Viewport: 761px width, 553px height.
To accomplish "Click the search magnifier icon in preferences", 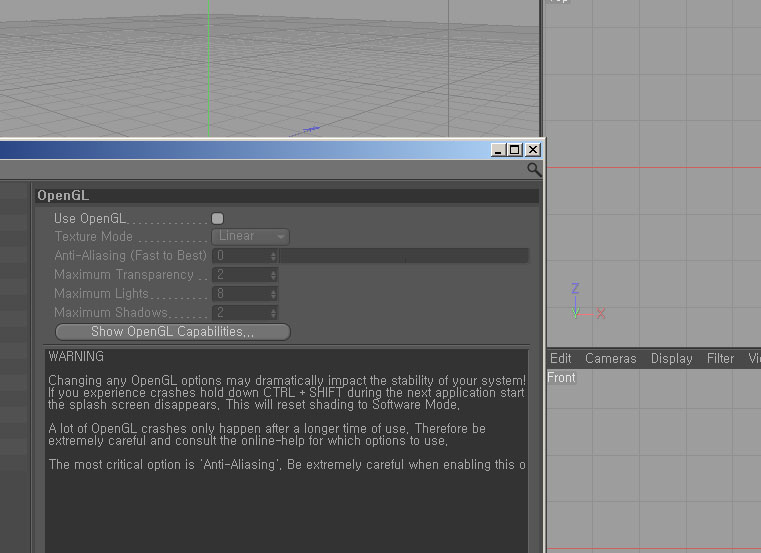I will point(534,170).
